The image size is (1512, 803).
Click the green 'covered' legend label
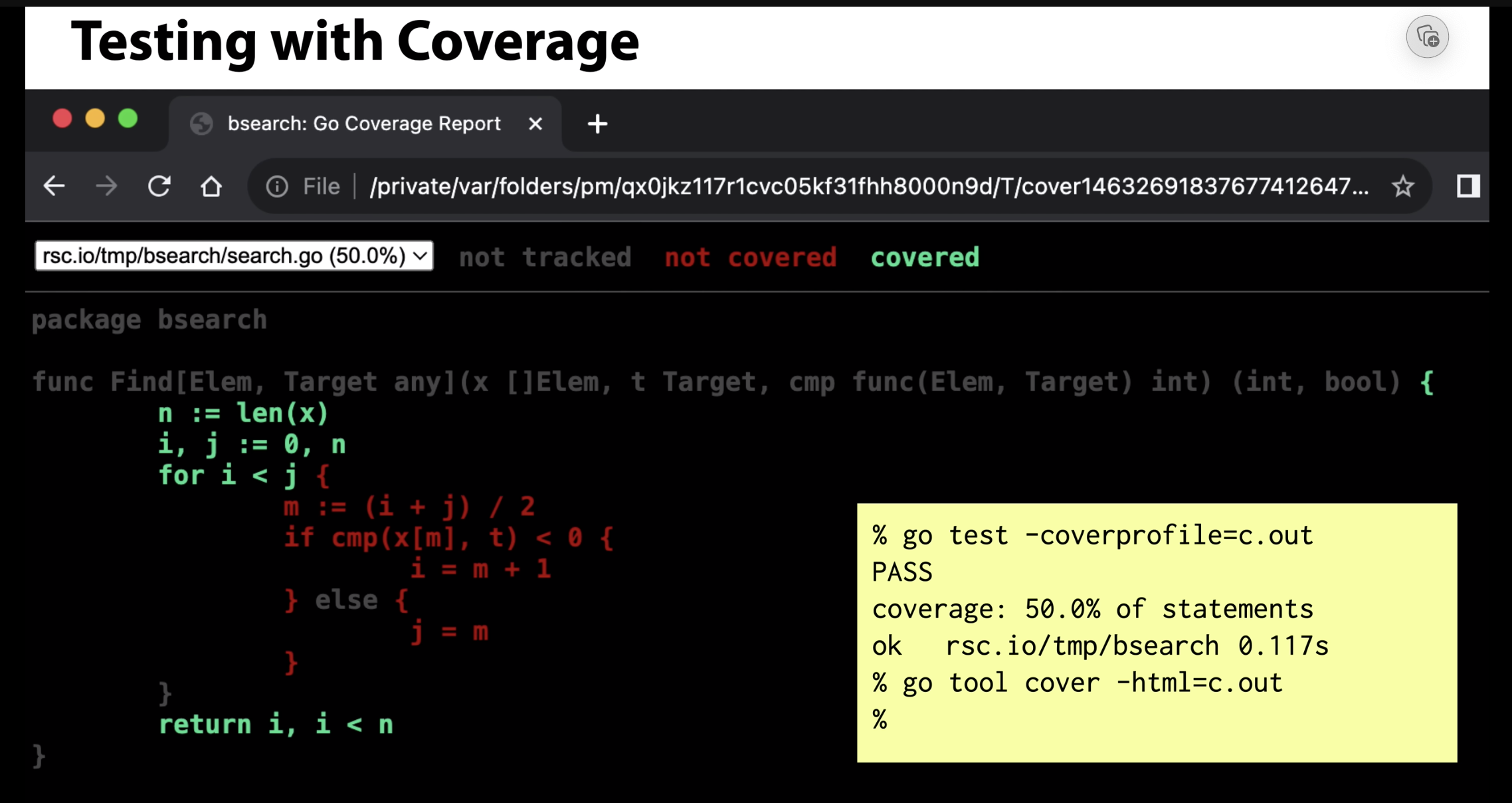[x=925, y=257]
